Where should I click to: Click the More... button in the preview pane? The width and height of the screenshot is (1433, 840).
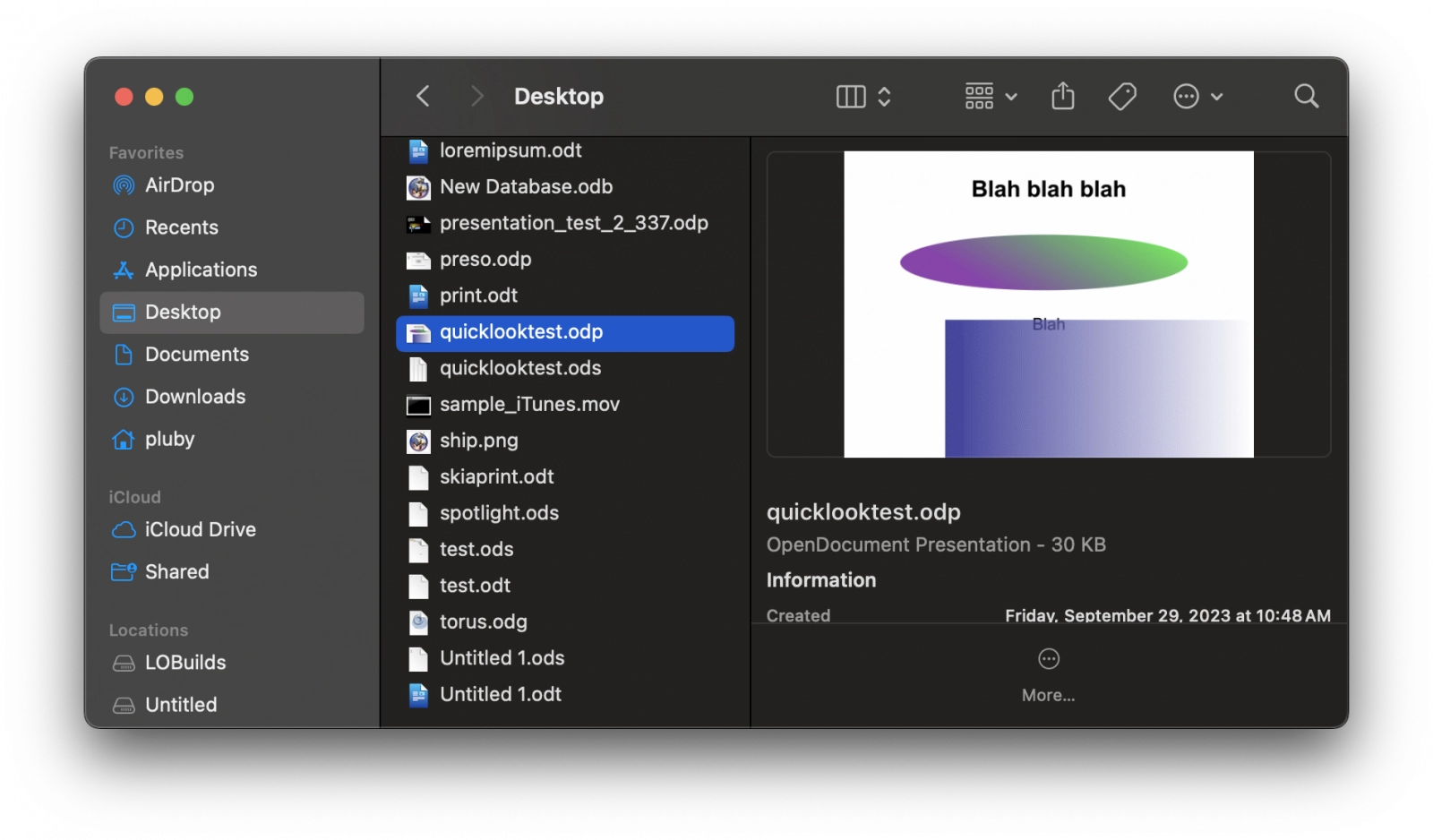1048,695
